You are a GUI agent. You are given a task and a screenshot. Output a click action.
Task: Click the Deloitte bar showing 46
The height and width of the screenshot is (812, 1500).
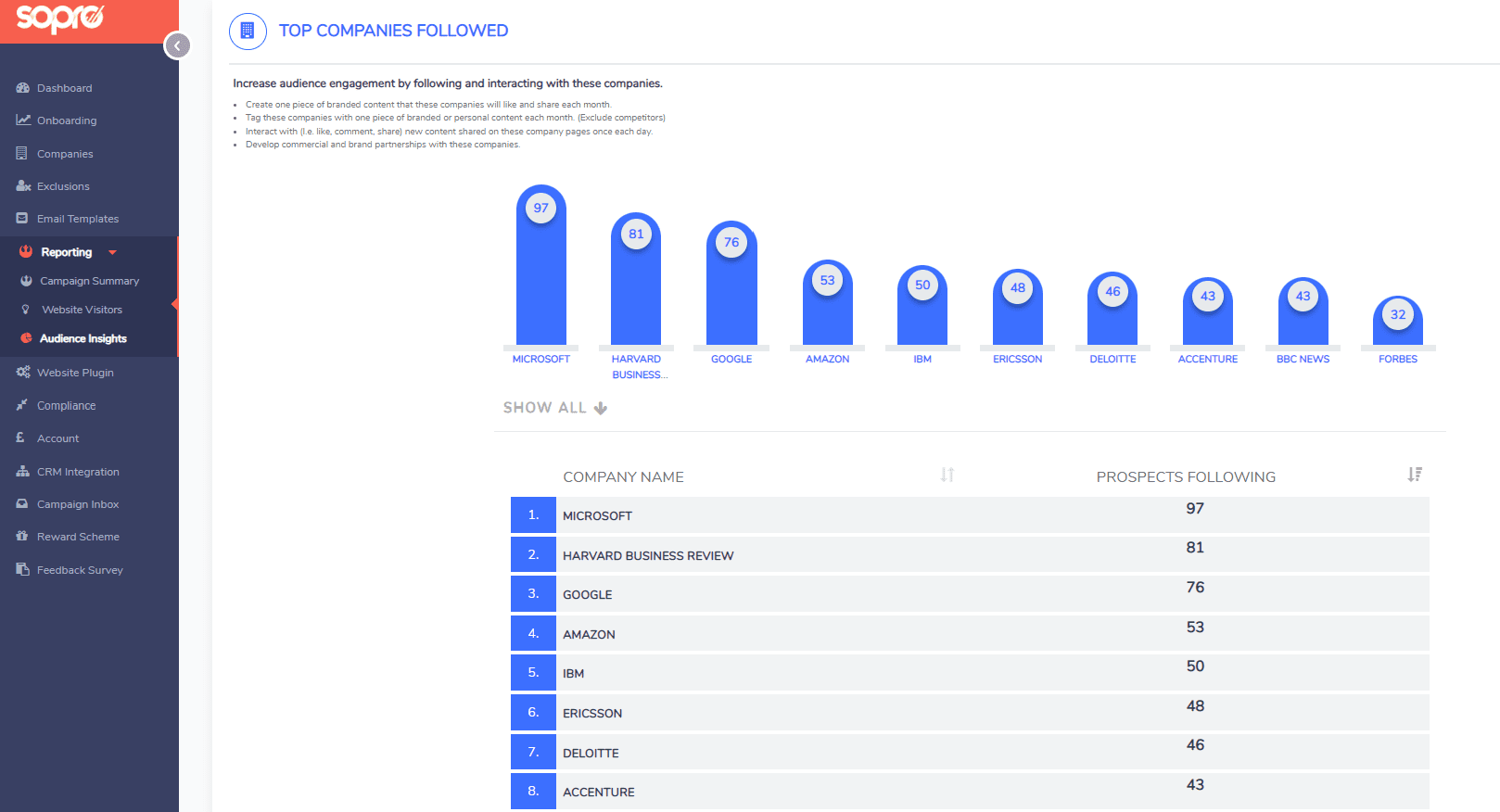[1112, 309]
